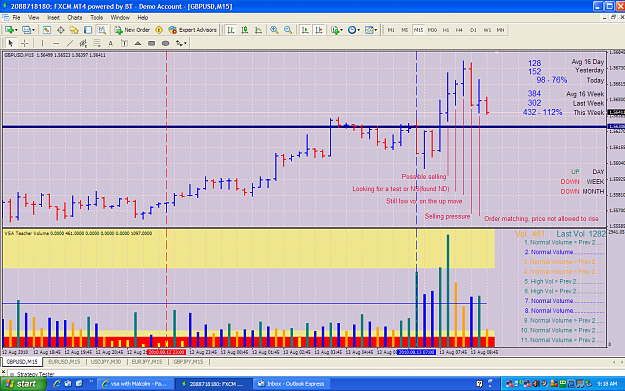This screenshot has height=391, width=625.
Task: Switch to the GBPJPY,M15 chart tab
Action: click(x=188, y=362)
